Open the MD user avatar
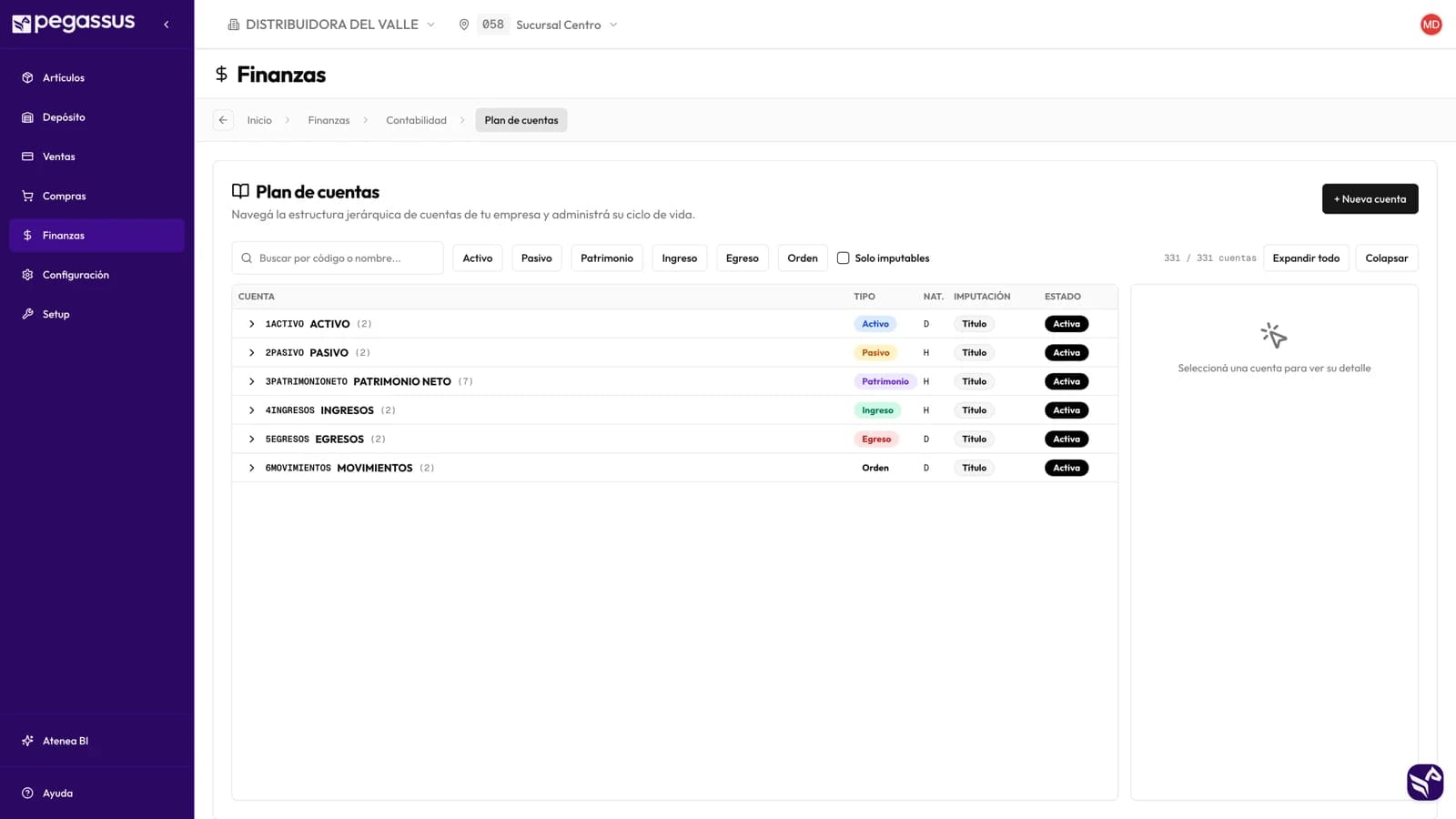1456x819 pixels. [1431, 25]
